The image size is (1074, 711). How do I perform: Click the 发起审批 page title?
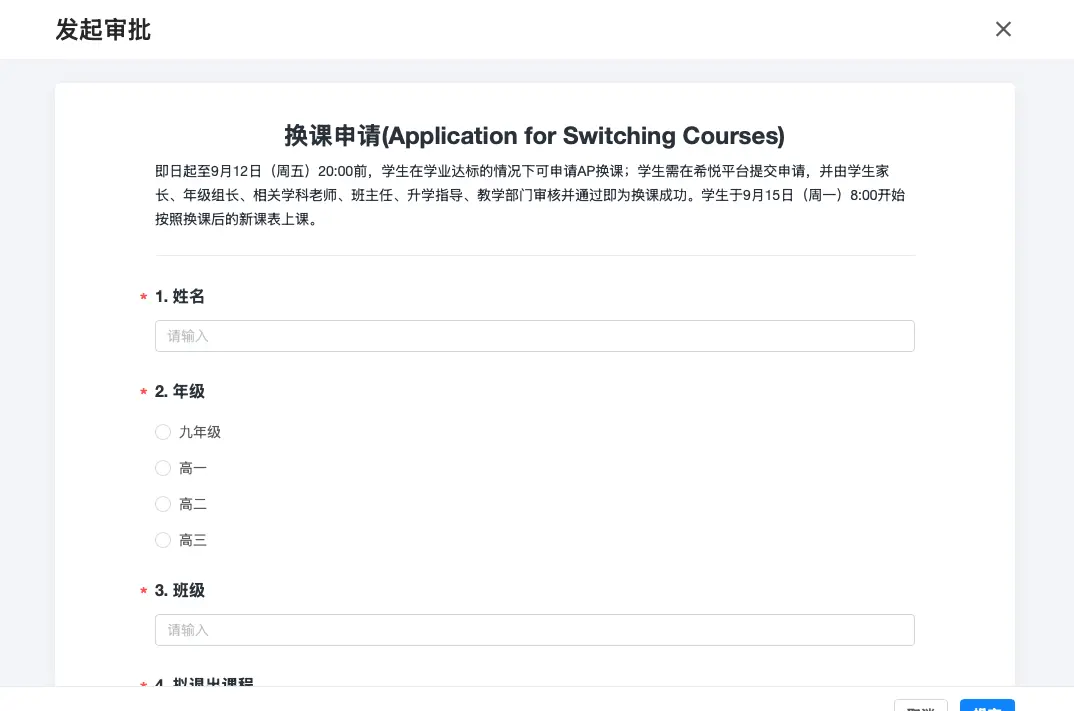click(103, 30)
